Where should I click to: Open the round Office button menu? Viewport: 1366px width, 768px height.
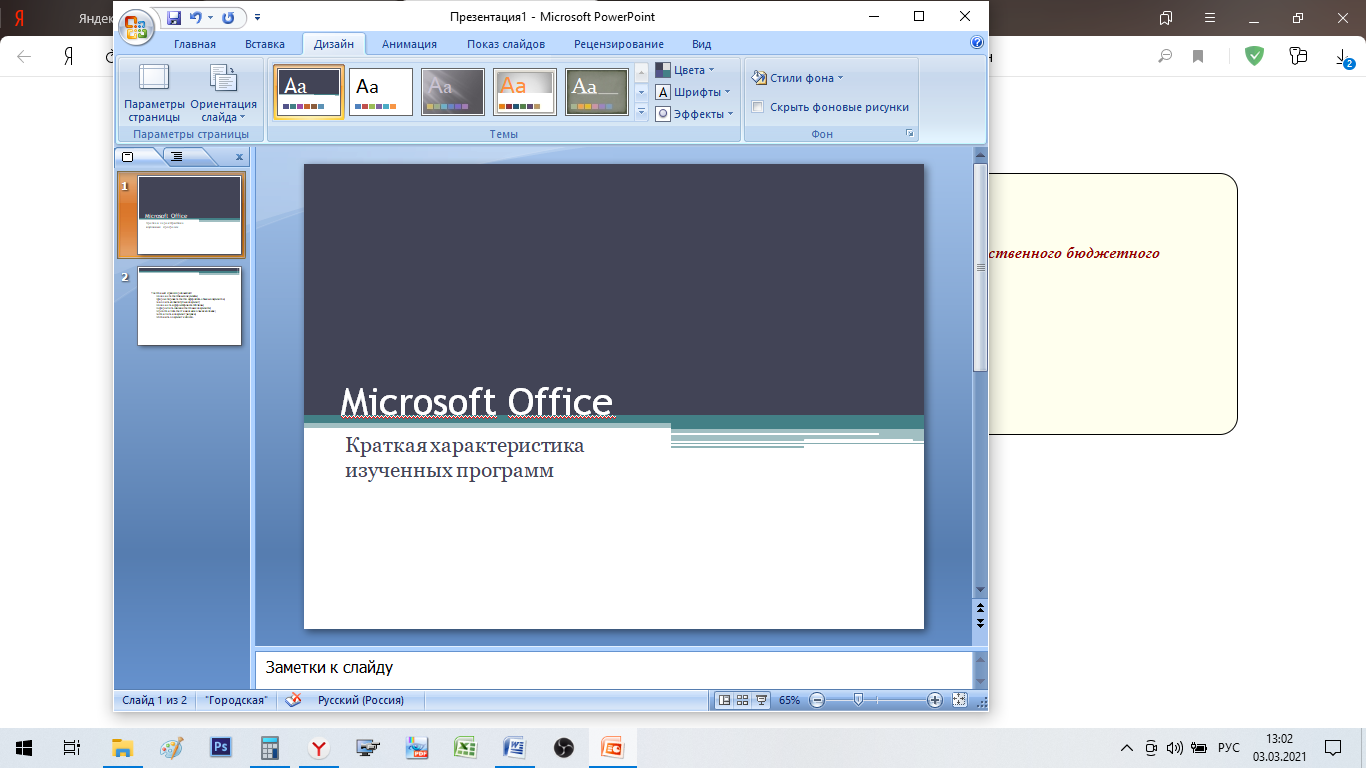tap(137, 26)
